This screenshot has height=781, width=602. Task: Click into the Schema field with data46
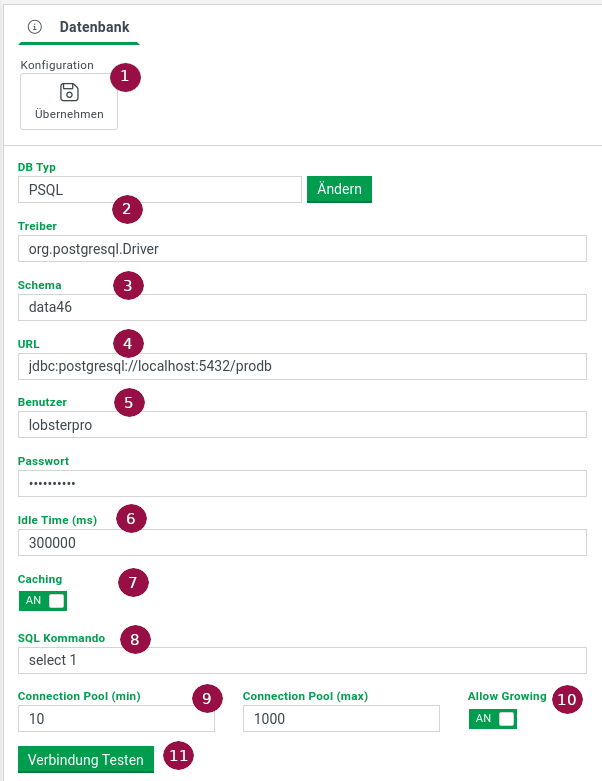point(301,307)
